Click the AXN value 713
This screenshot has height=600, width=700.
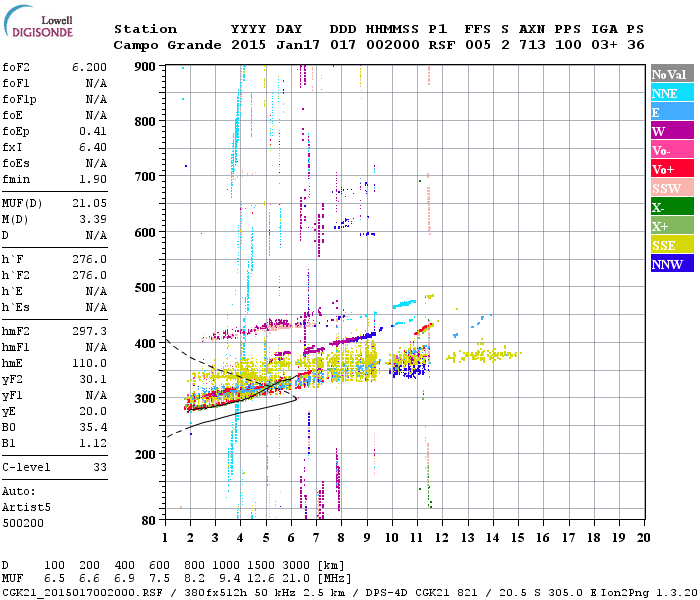pyautogui.click(x=532, y=45)
